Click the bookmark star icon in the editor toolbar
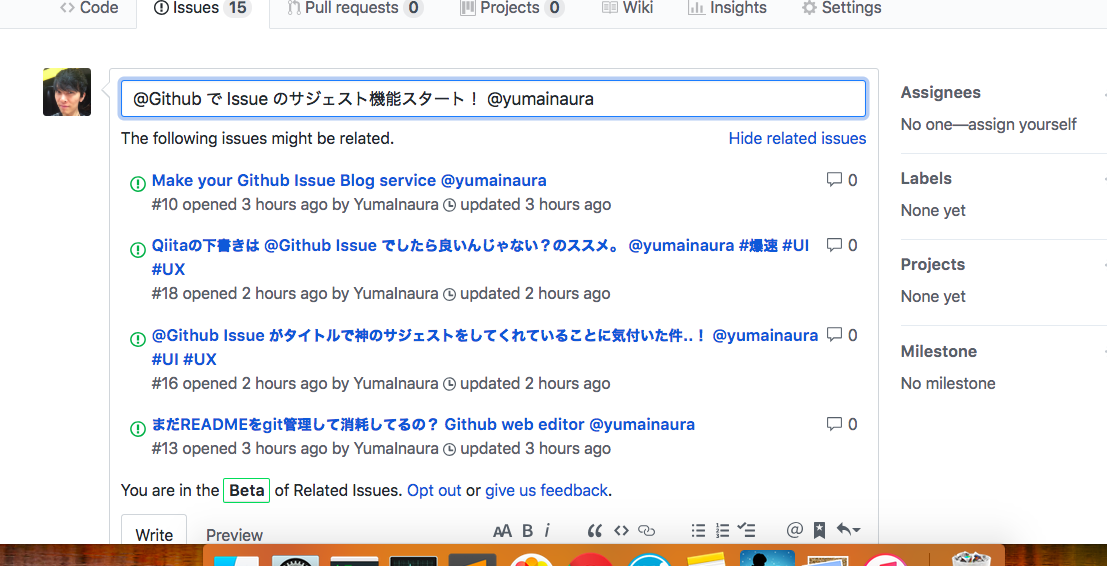The width and height of the screenshot is (1107, 566). [820, 531]
